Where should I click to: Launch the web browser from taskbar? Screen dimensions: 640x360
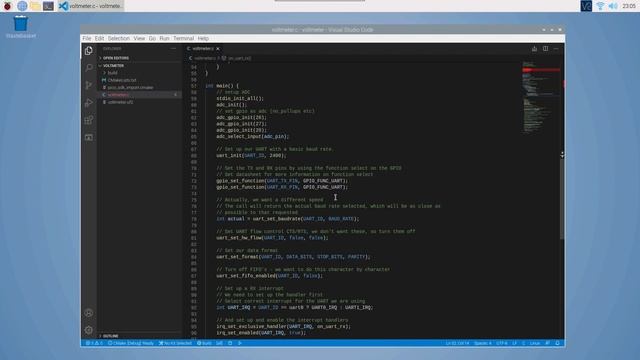22,6
